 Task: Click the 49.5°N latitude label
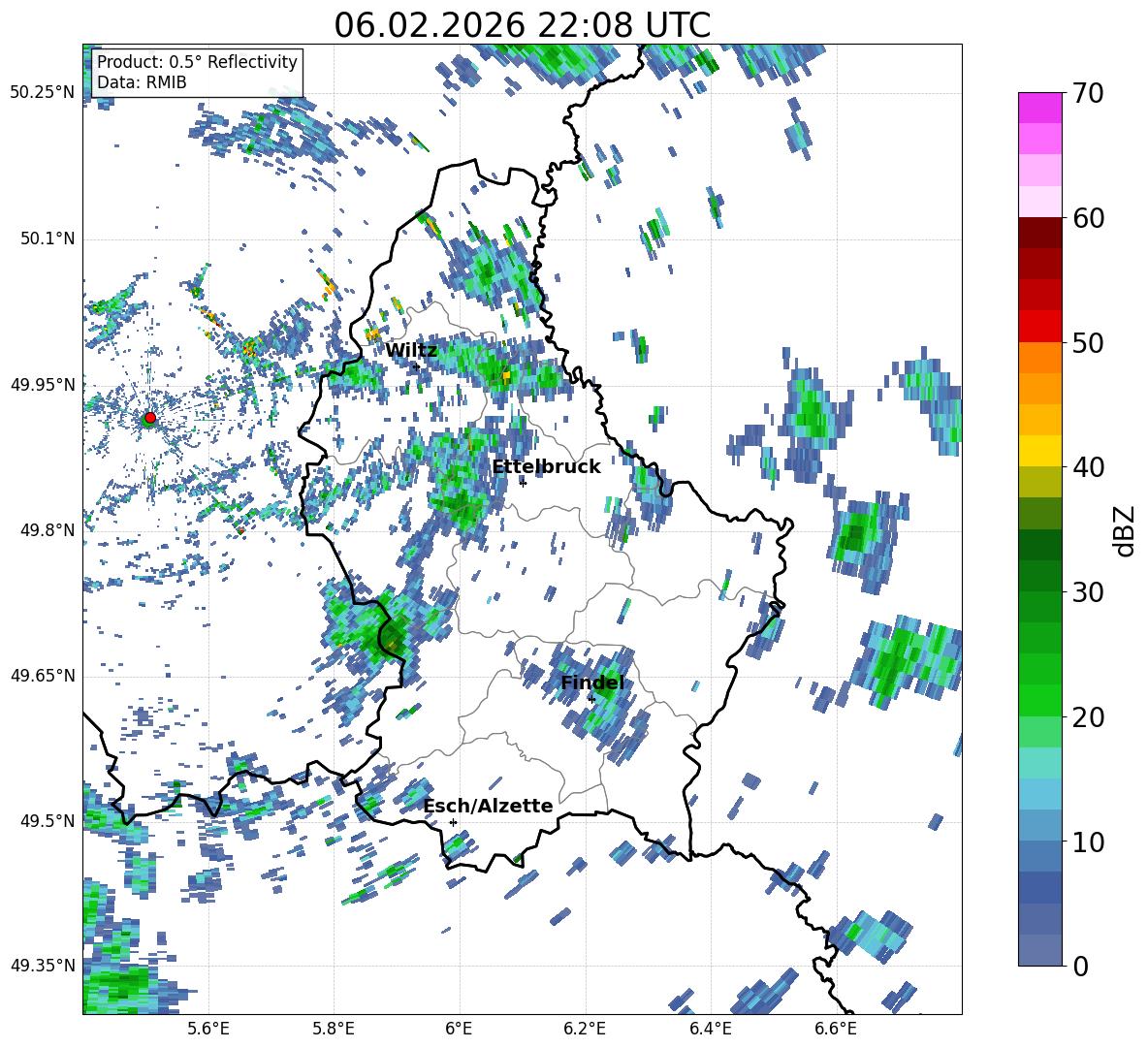click(x=48, y=821)
